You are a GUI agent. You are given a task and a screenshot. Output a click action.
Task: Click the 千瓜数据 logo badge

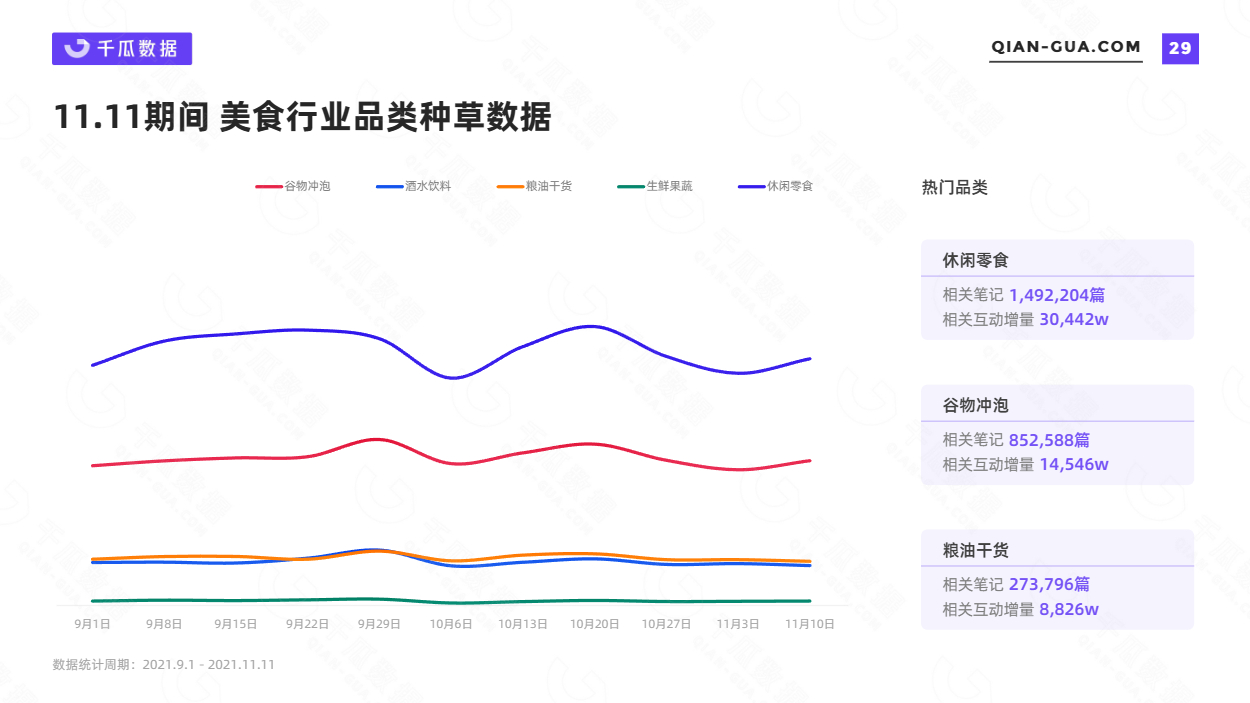(122, 49)
